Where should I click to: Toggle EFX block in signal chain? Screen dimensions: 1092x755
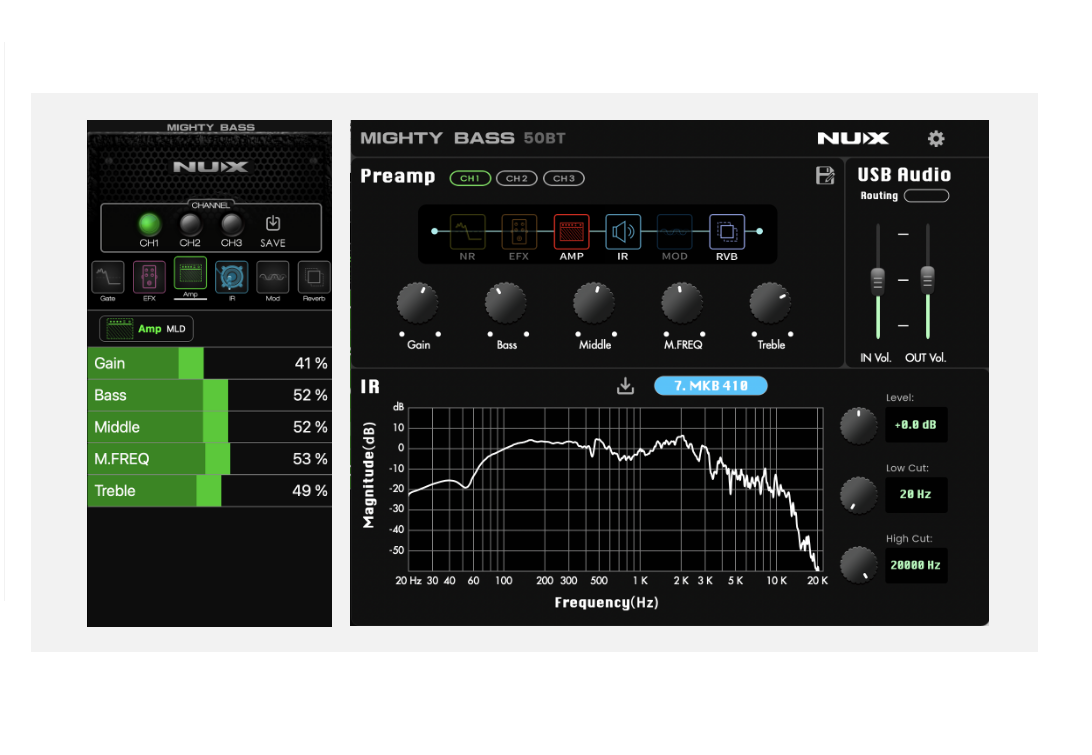(519, 232)
